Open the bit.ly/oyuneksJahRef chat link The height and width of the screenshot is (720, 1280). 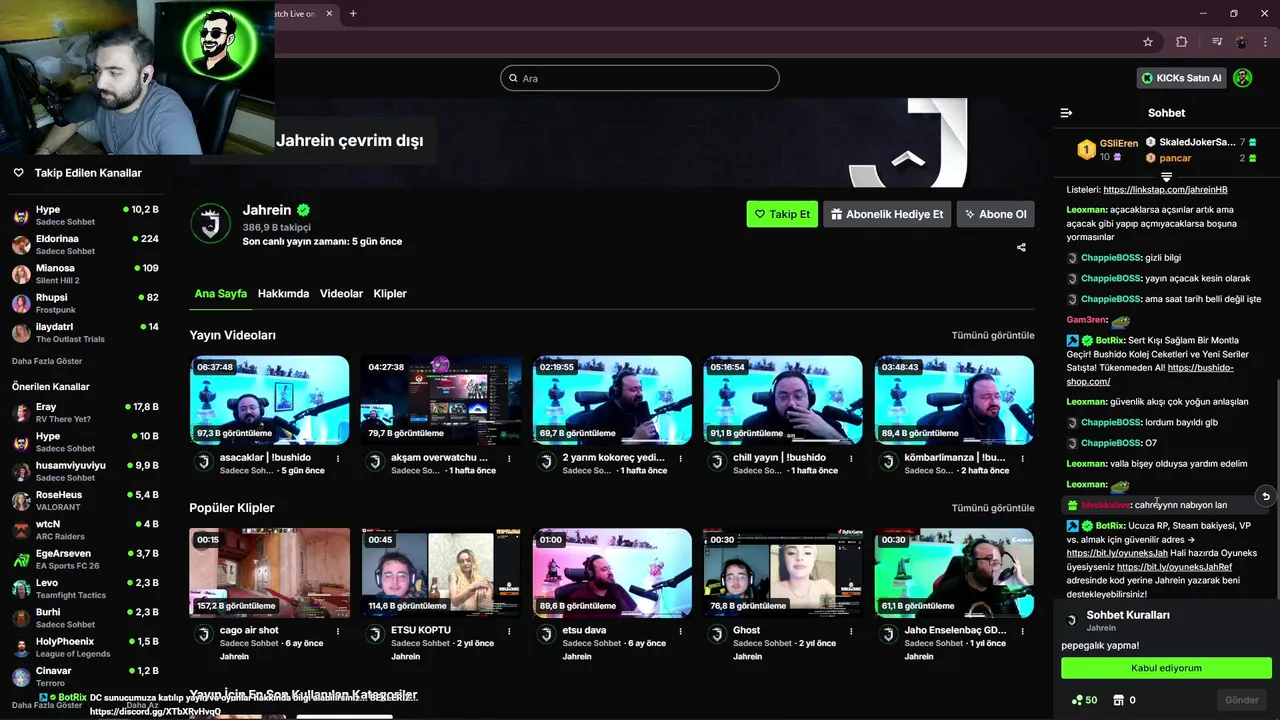(1174, 567)
